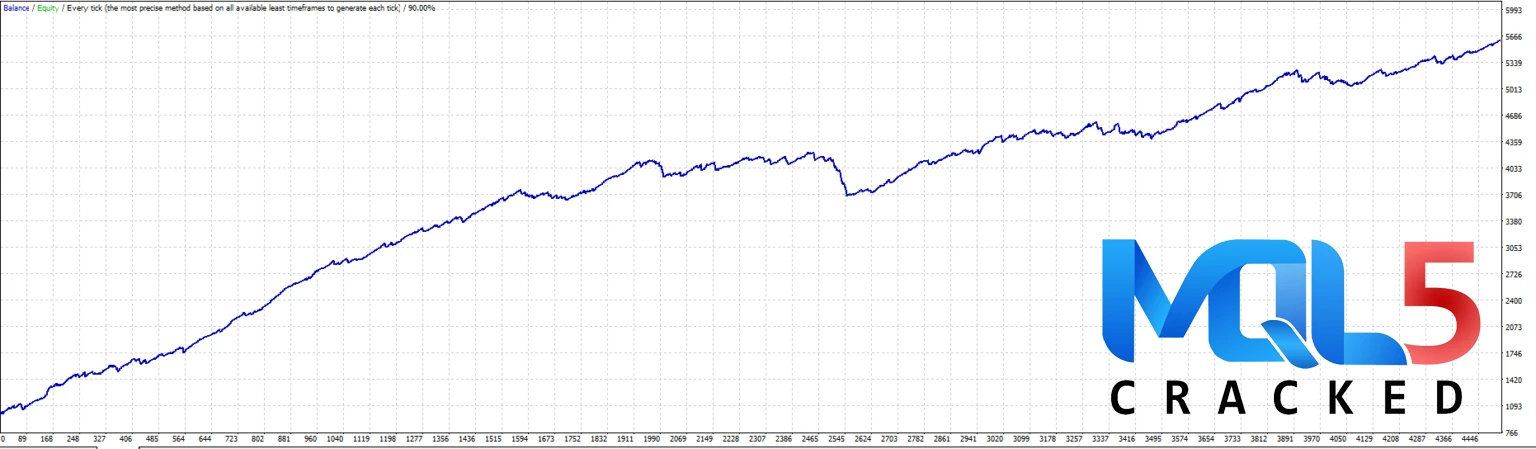The height and width of the screenshot is (449, 1536).
Task: Click trade number 3178 on the bottom axis
Action: [1047, 438]
